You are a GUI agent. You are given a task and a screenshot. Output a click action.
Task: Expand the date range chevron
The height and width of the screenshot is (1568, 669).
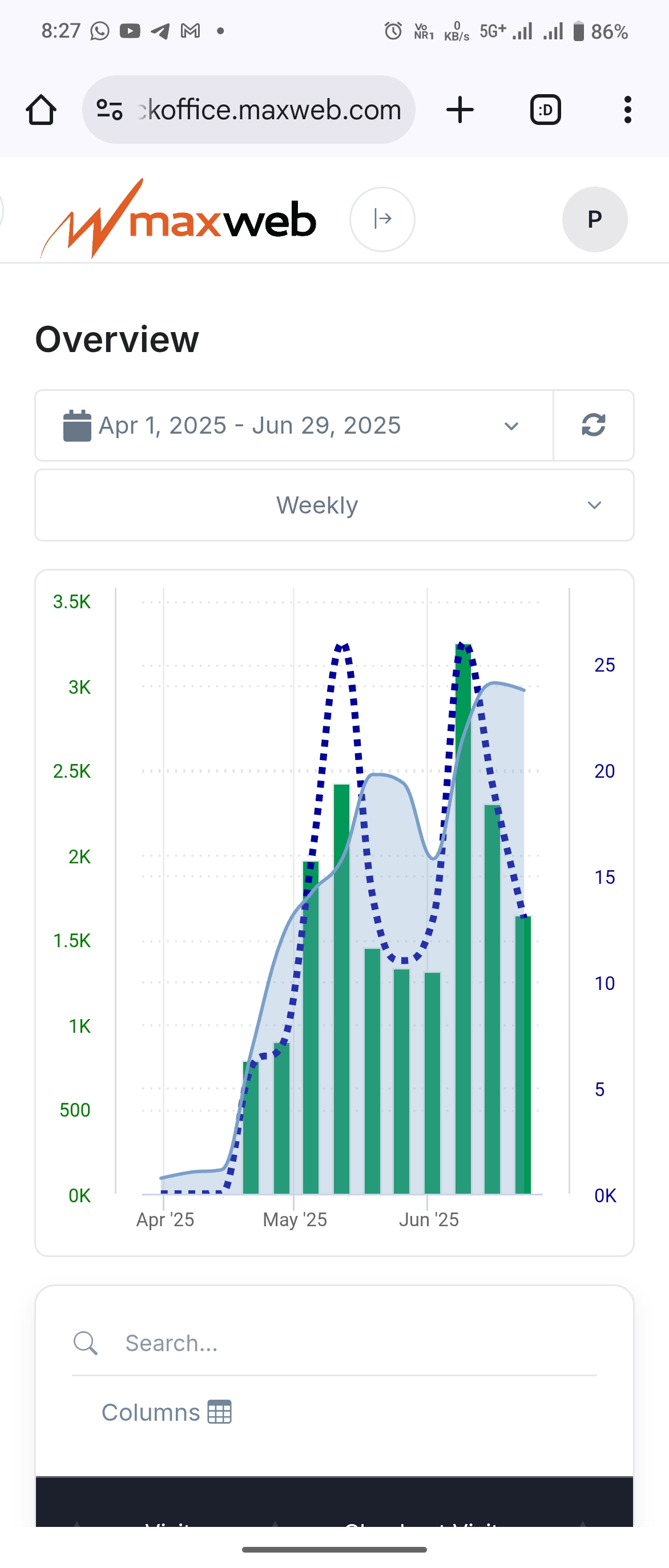pyautogui.click(x=511, y=426)
